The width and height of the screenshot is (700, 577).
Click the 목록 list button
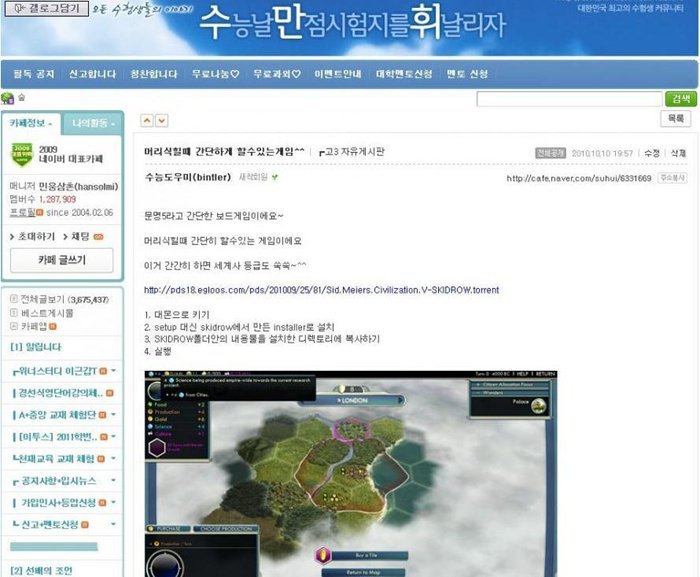(675, 119)
